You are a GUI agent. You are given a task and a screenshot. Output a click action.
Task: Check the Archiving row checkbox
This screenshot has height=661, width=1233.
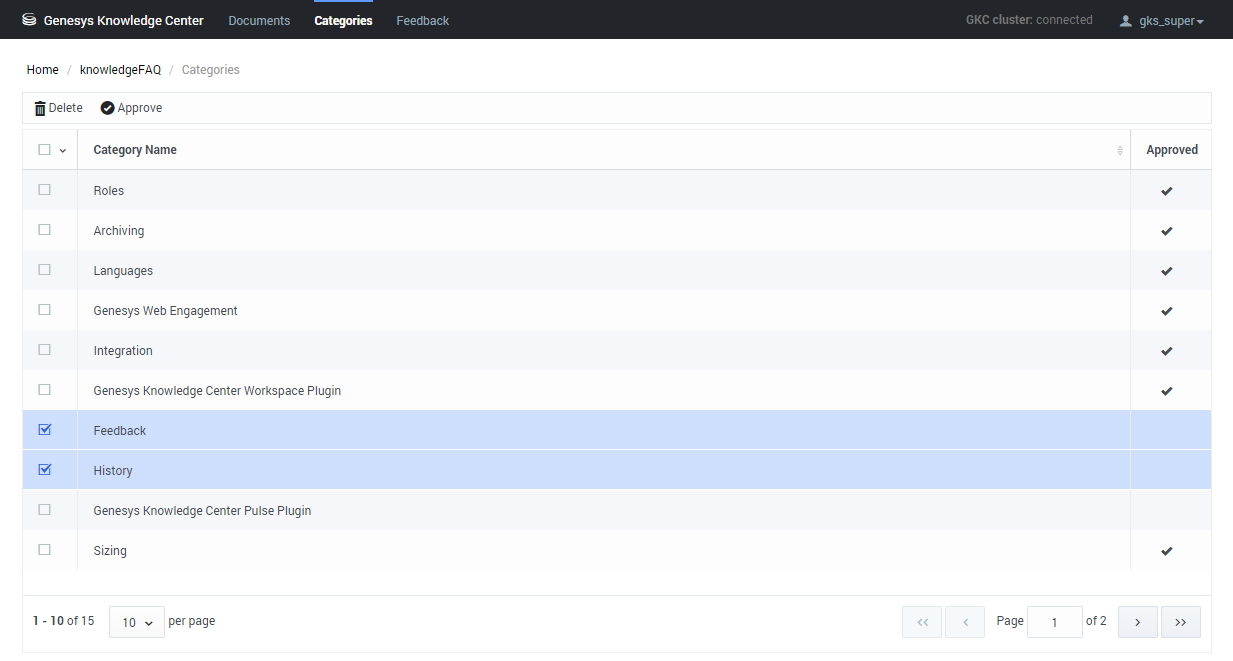coord(44,230)
